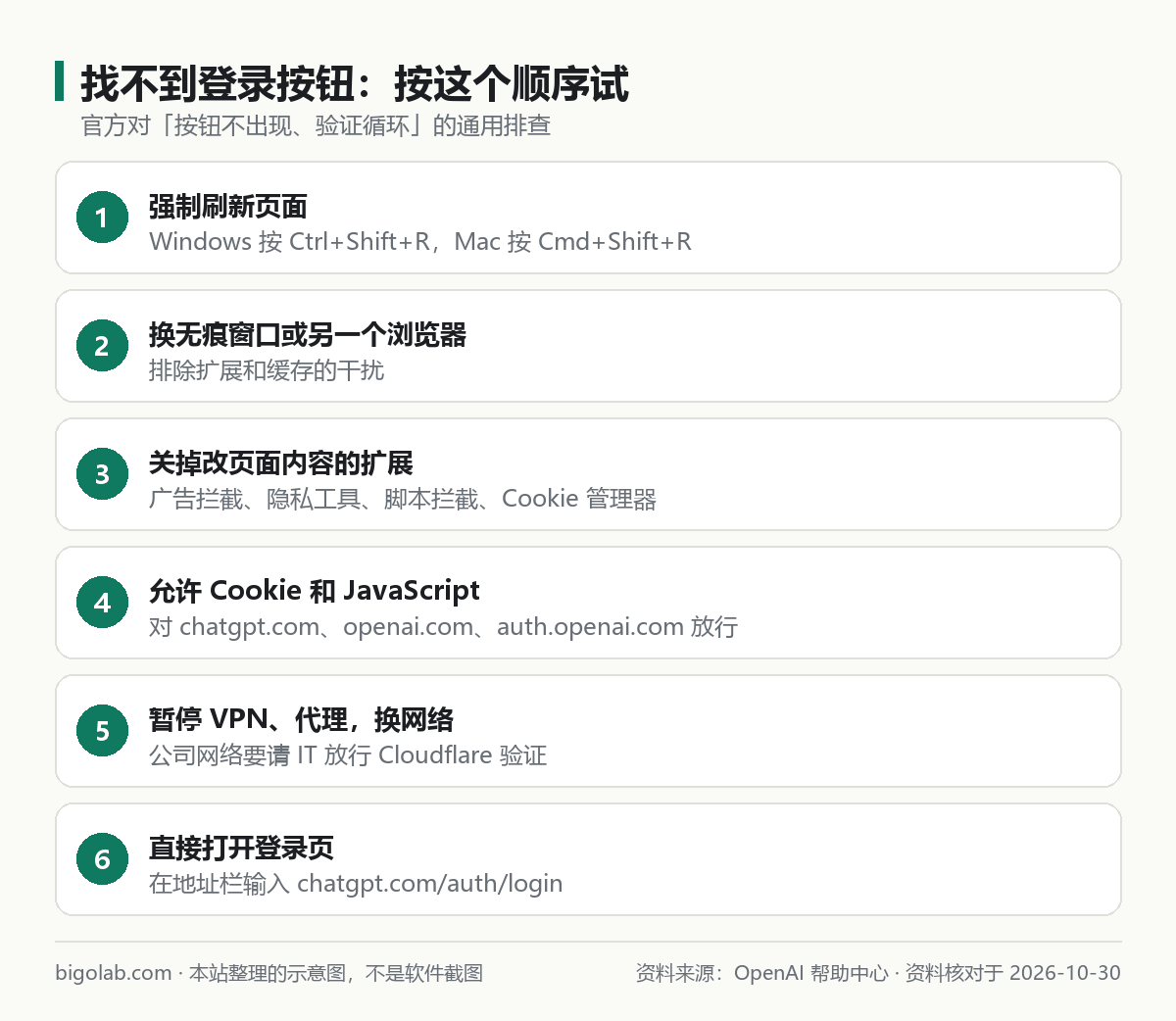Click the step title 直接打开登录页
This screenshot has width=1176, height=1021.
[x=241, y=849]
